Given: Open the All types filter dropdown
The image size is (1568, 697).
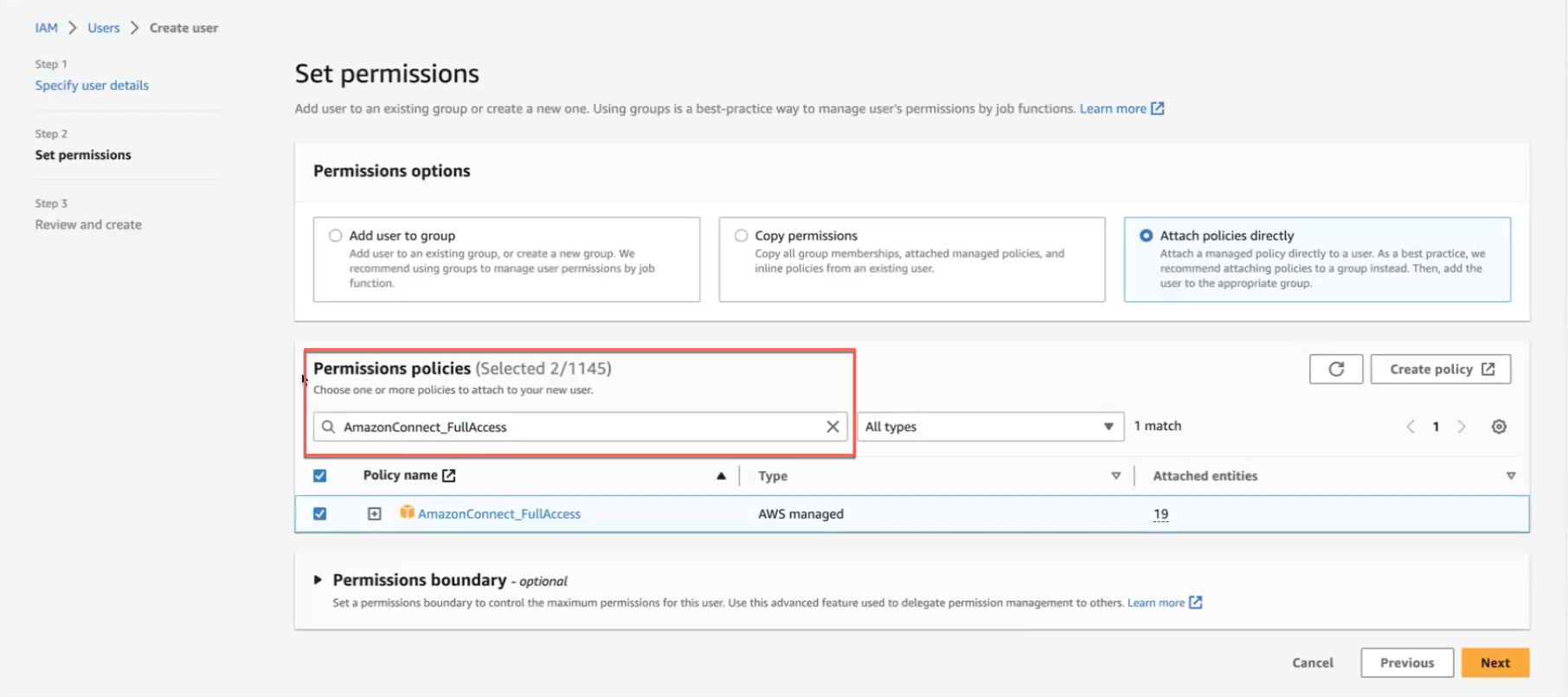Looking at the screenshot, I should pos(990,427).
